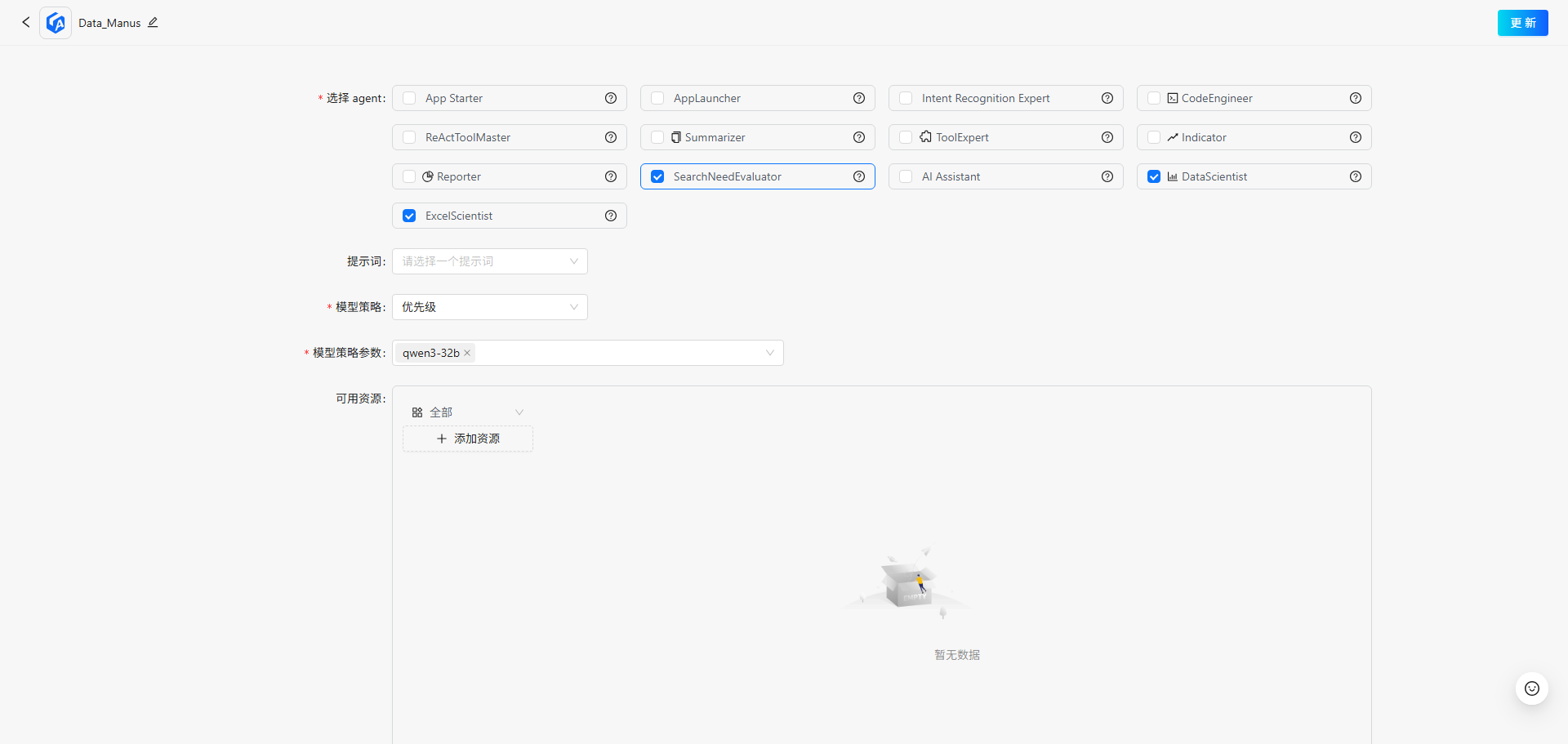Uncheck the SearchNeedEvaluator checkbox

click(657, 176)
